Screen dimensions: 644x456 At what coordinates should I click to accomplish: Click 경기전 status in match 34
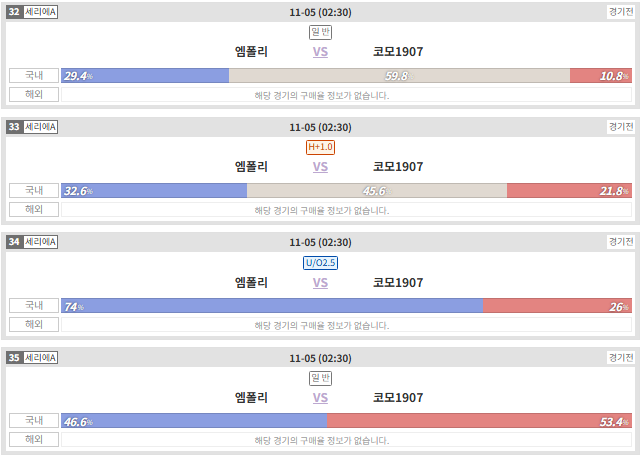point(621,242)
